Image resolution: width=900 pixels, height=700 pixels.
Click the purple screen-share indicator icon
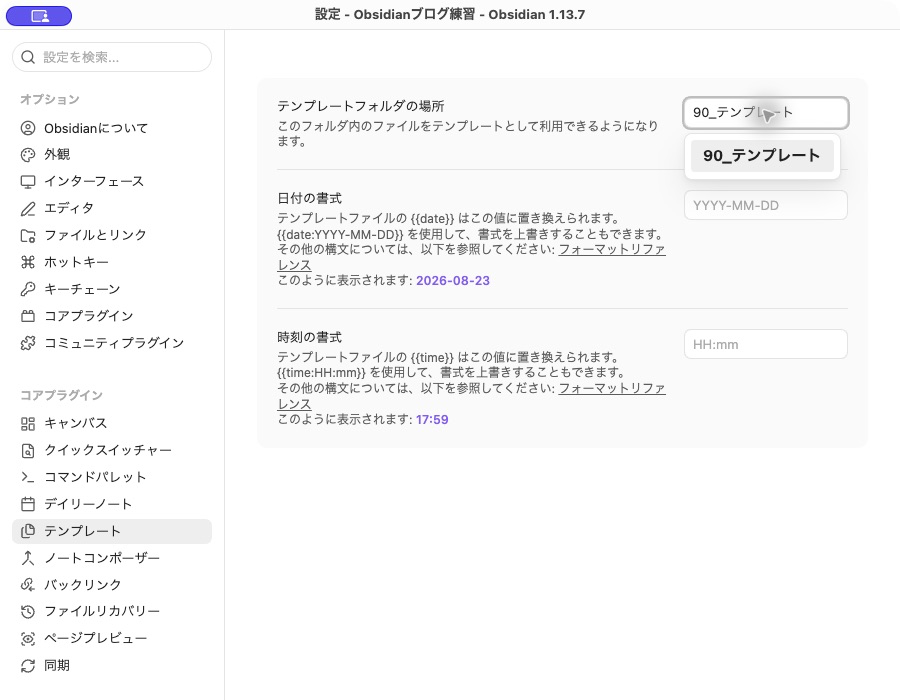pos(39,16)
